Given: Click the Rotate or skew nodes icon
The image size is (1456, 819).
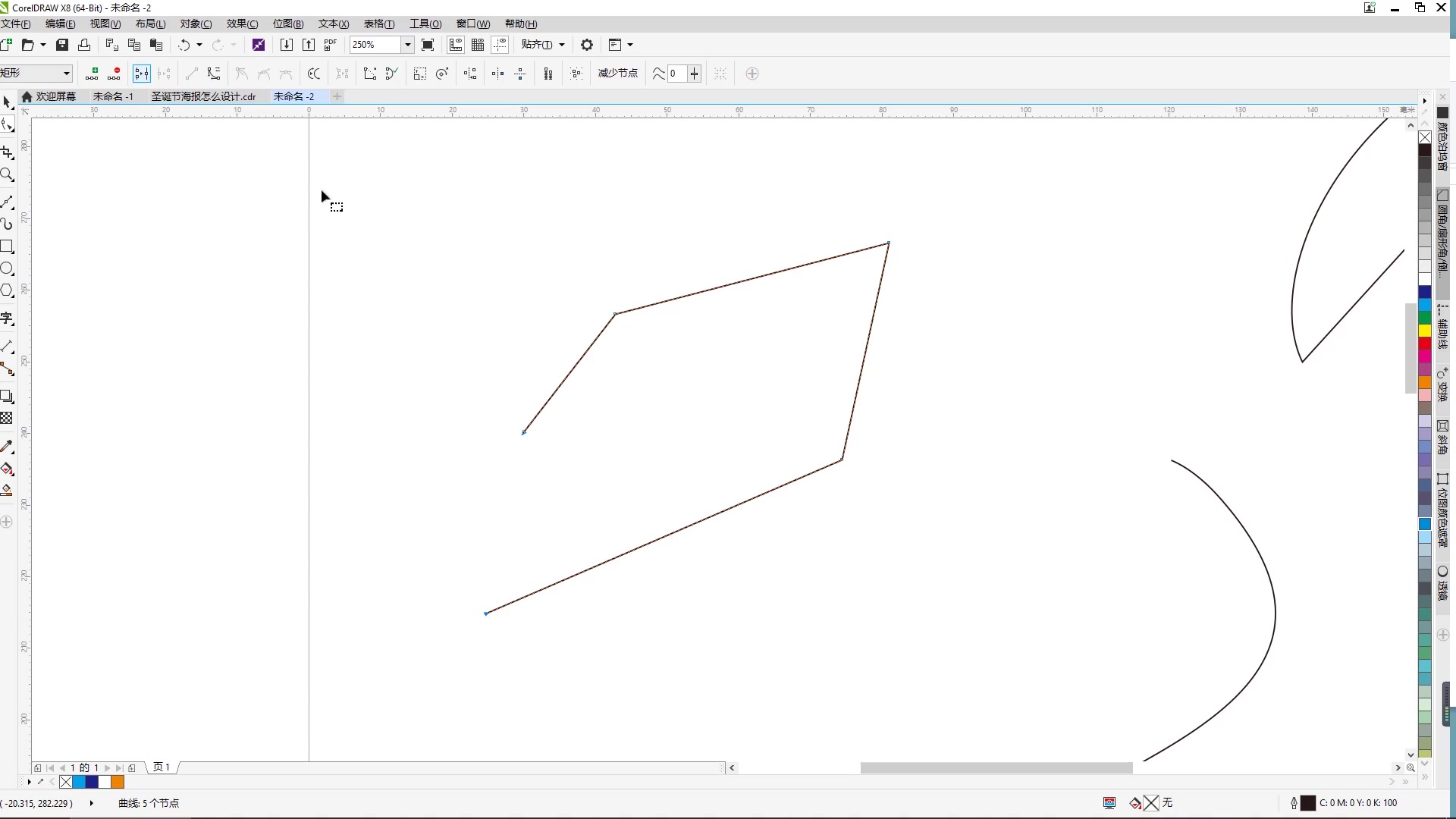Looking at the screenshot, I should coord(443,74).
